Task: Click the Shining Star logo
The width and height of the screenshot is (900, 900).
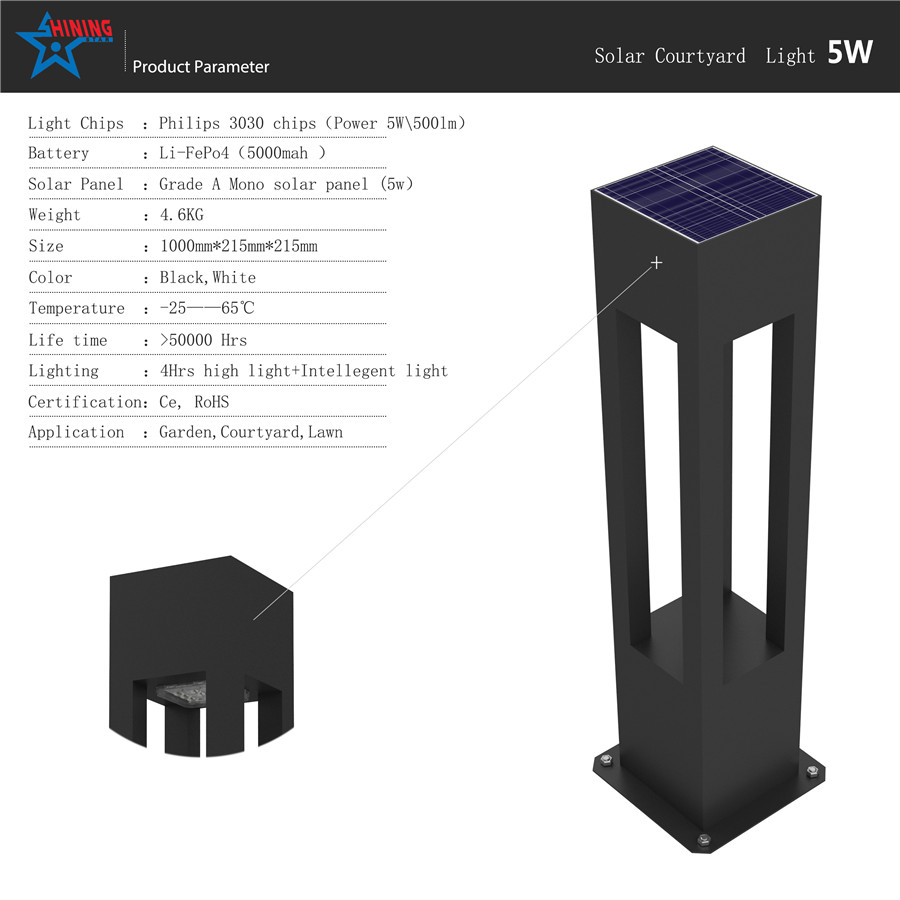Action: (64, 45)
